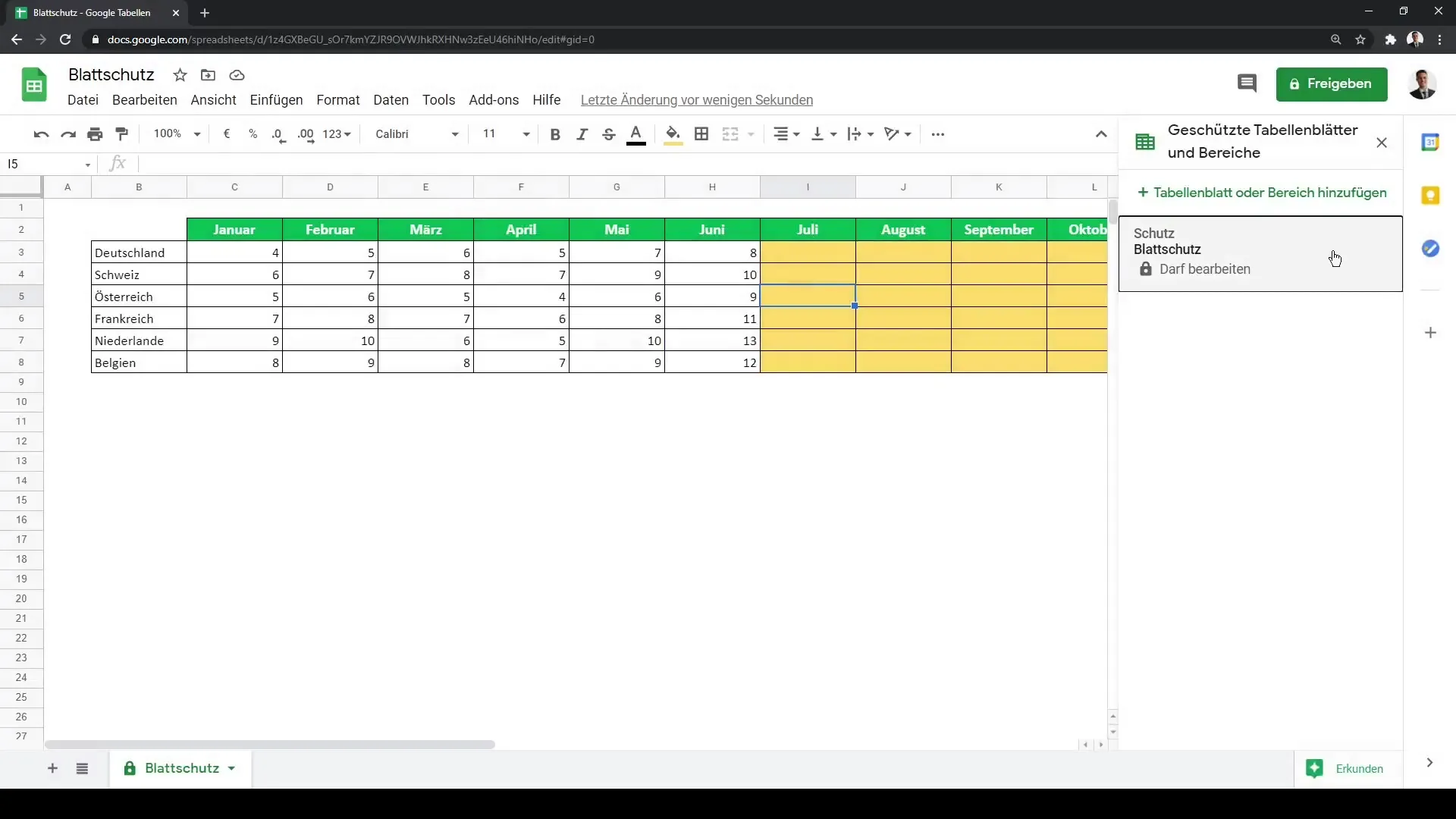1456x819 pixels.
Task: Click the text color icon
Action: pyautogui.click(x=637, y=134)
